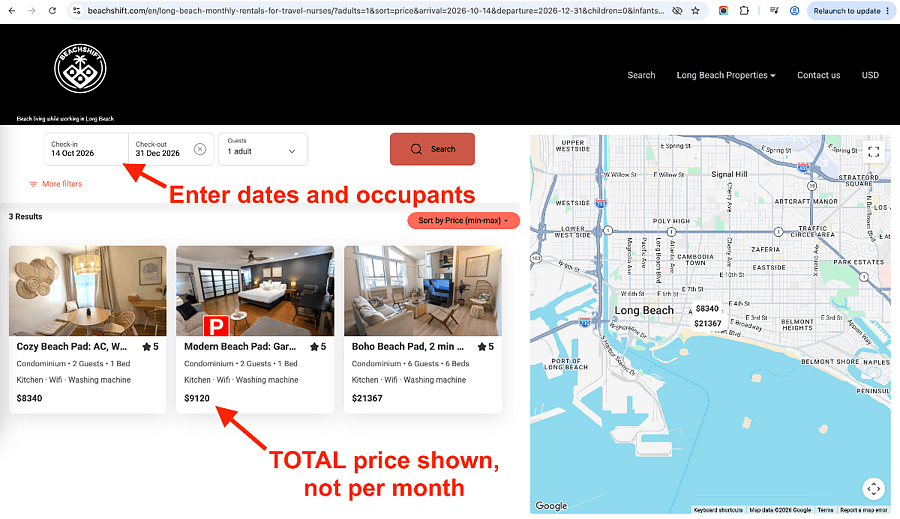Open map camera controls button

point(874,489)
